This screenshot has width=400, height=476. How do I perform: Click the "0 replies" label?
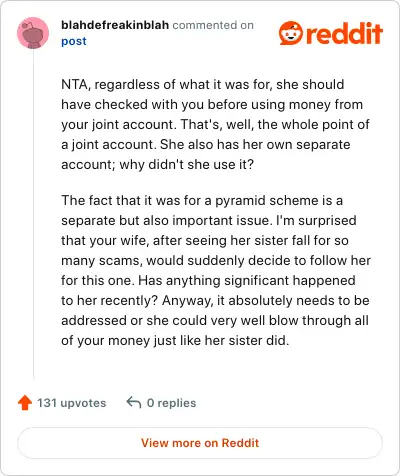coord(171,403)
